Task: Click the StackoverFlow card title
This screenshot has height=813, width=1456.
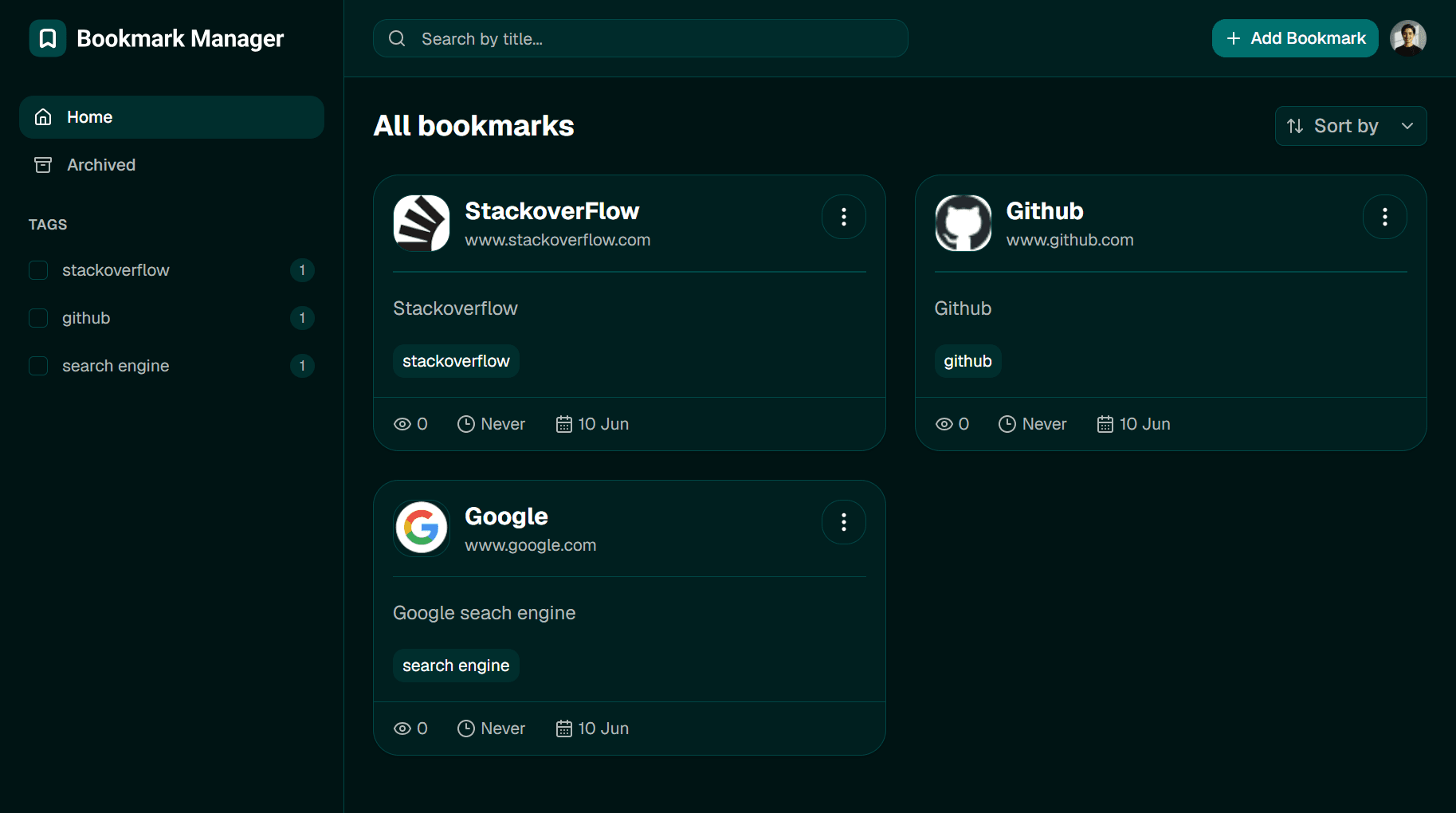Action: click(x=551, y=211)
